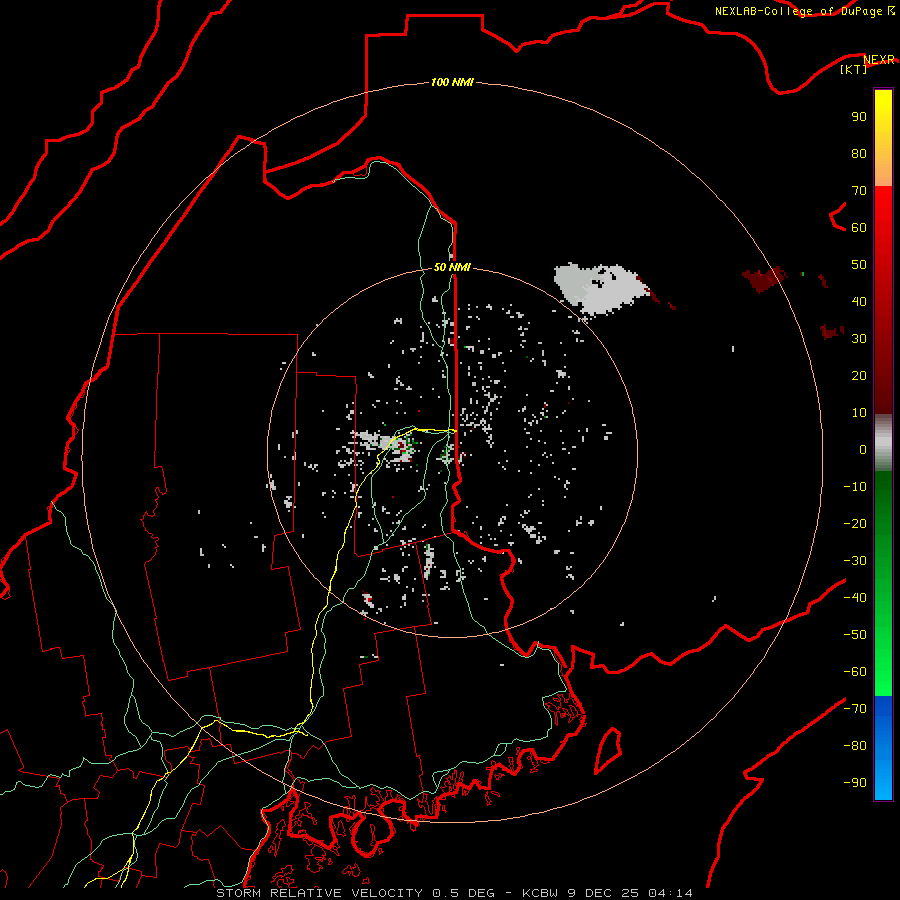Click the 10 value on the velocity scale
The height and width of the screenshot is (900, 900).
pos(859,413)
